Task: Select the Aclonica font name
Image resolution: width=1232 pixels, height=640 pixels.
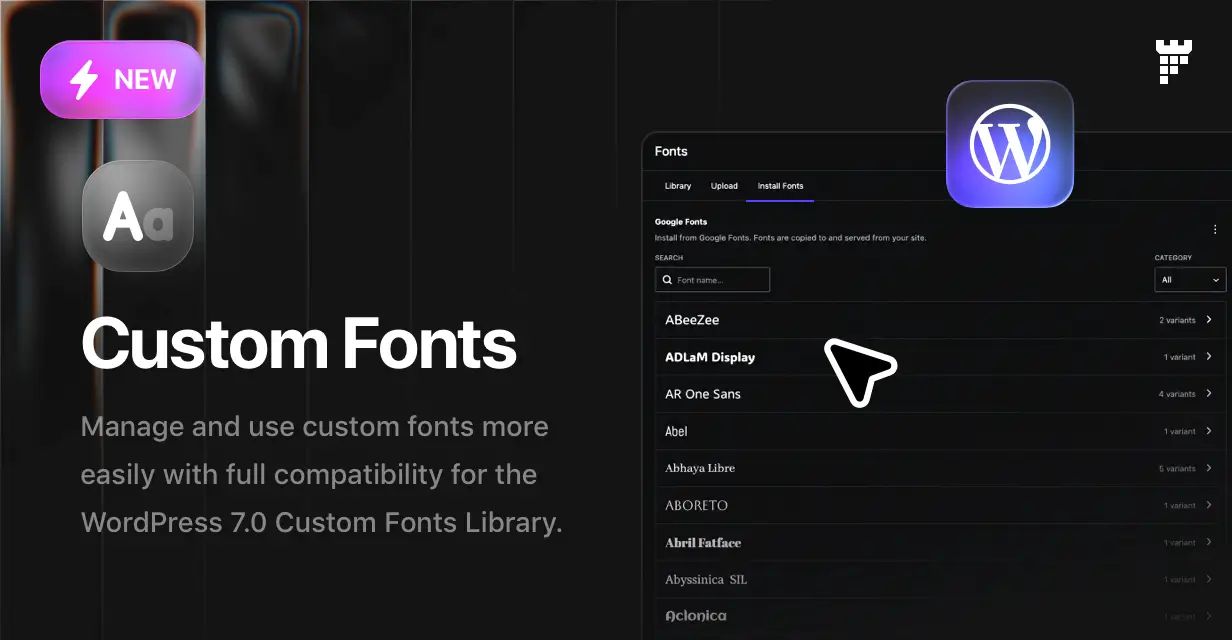Action: click(x=696, y=616)
